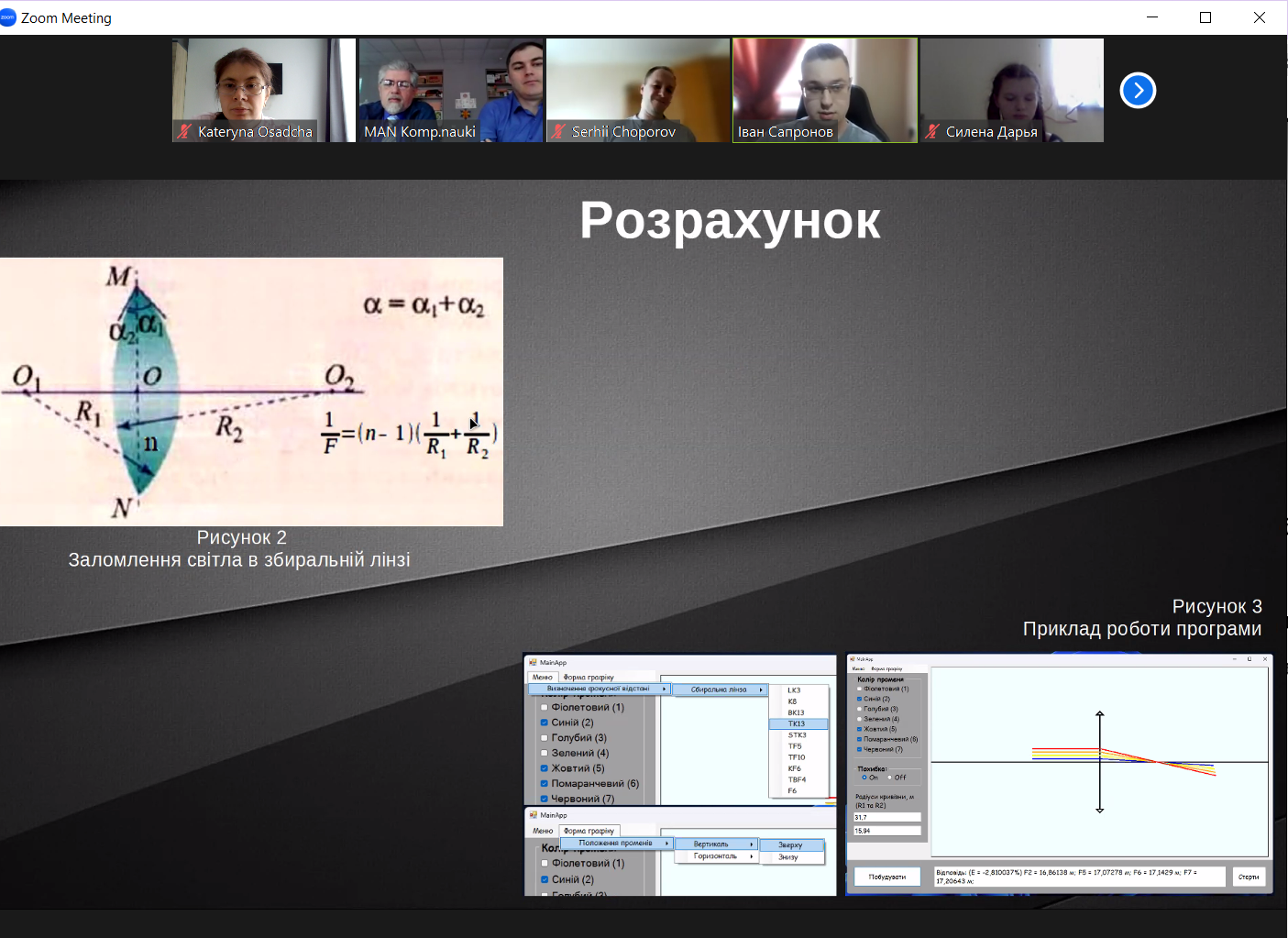This screenshot has width=1288, height=938.
Task: Click the radius field containing 31,7
Action: pos(886,817)
